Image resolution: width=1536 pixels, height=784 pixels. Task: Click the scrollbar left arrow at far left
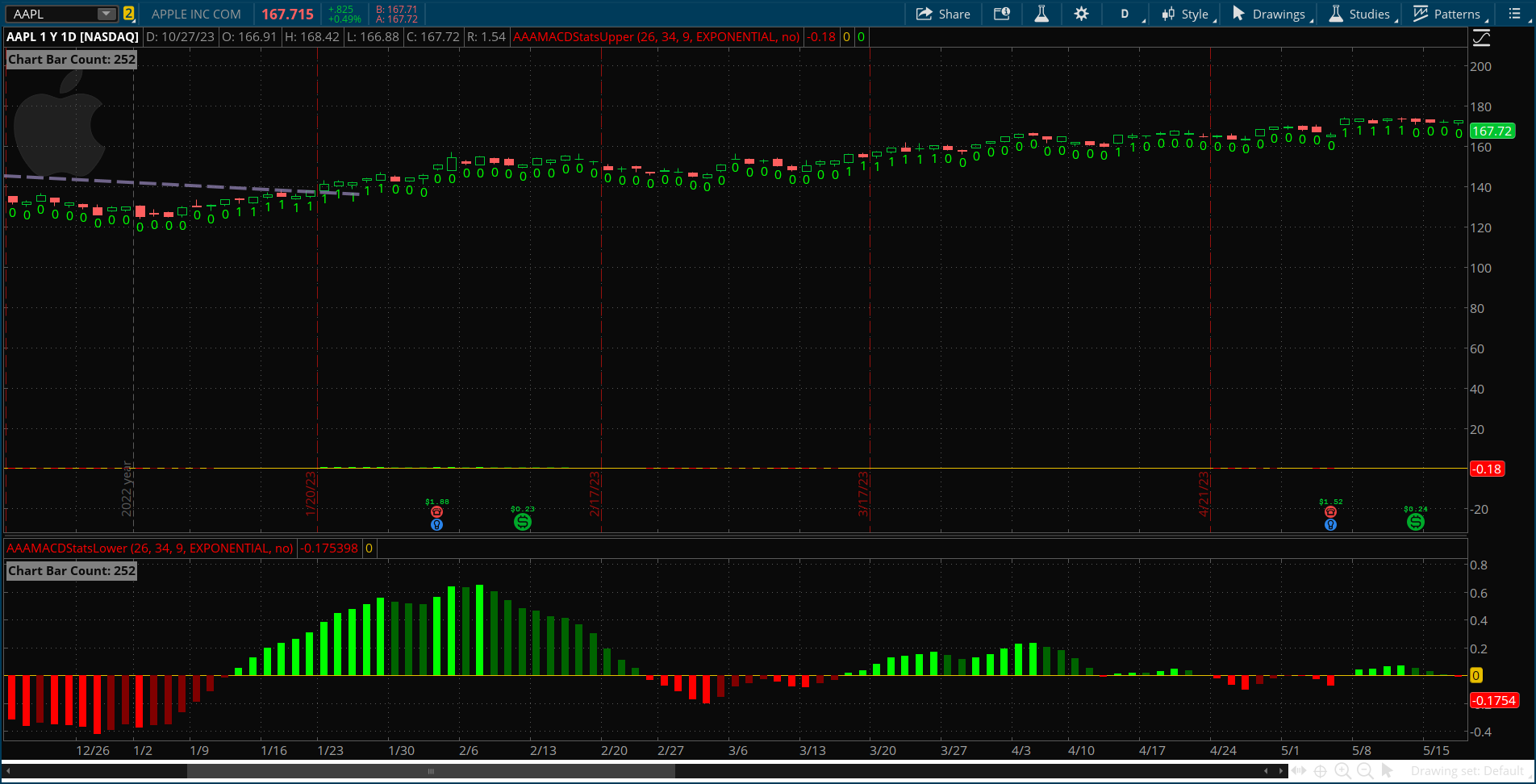(x=8, y=771)
